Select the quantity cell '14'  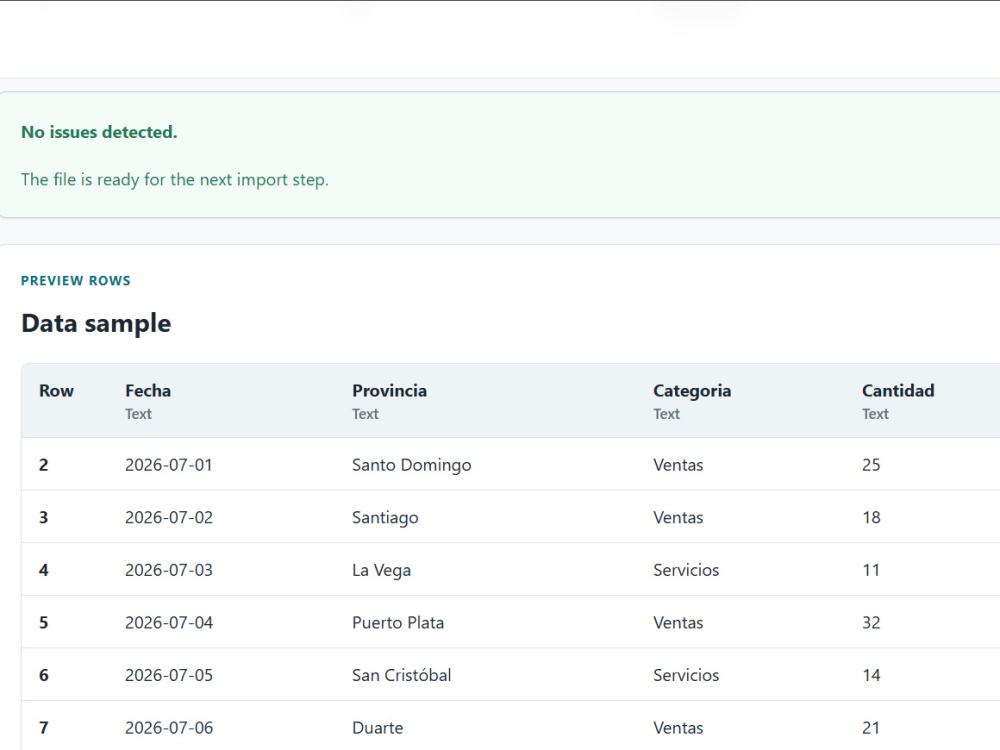[x=871, y=675]
